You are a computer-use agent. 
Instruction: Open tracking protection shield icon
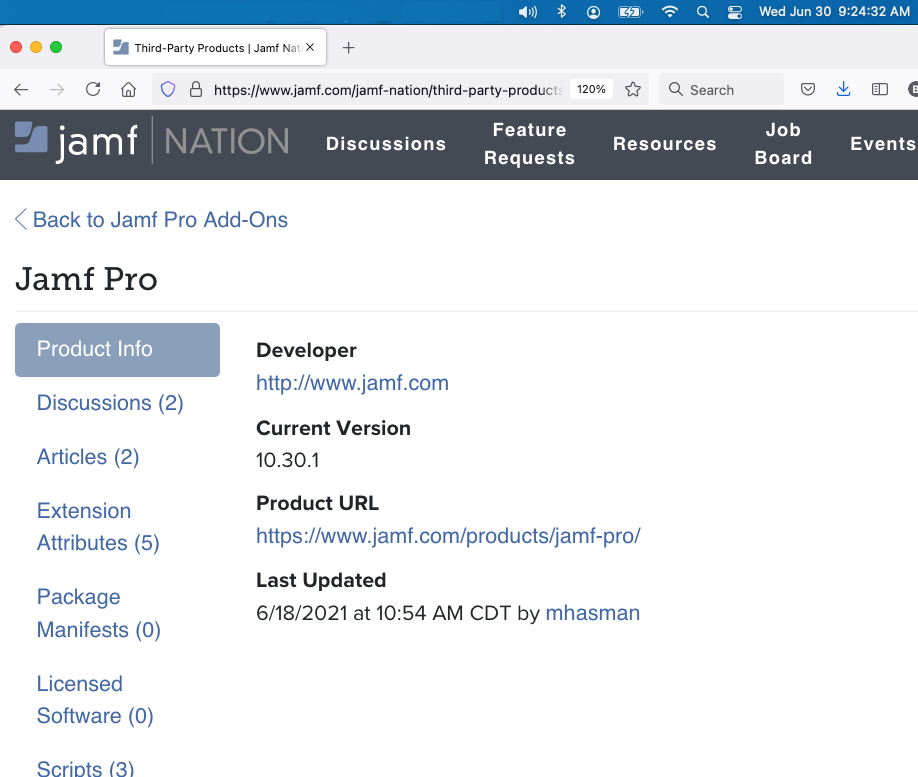[168, 90]
